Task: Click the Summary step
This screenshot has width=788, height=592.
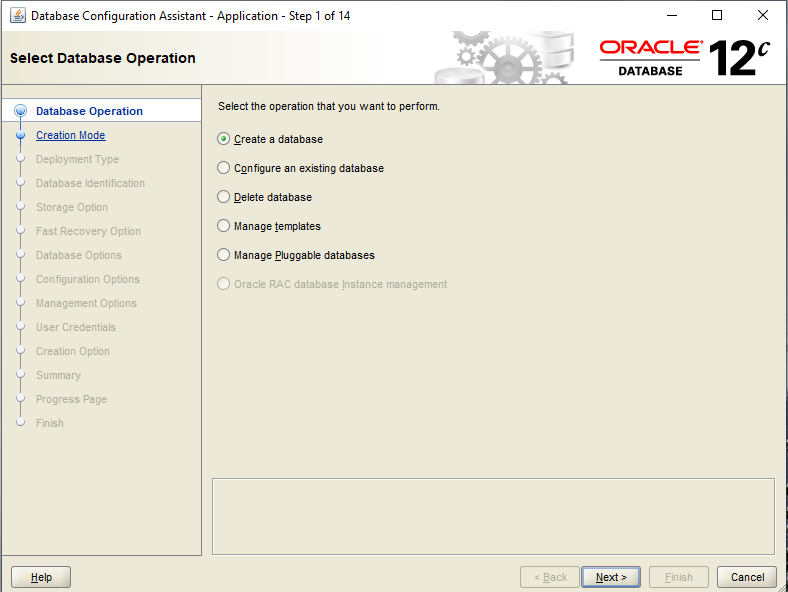Action: (58, 375)
